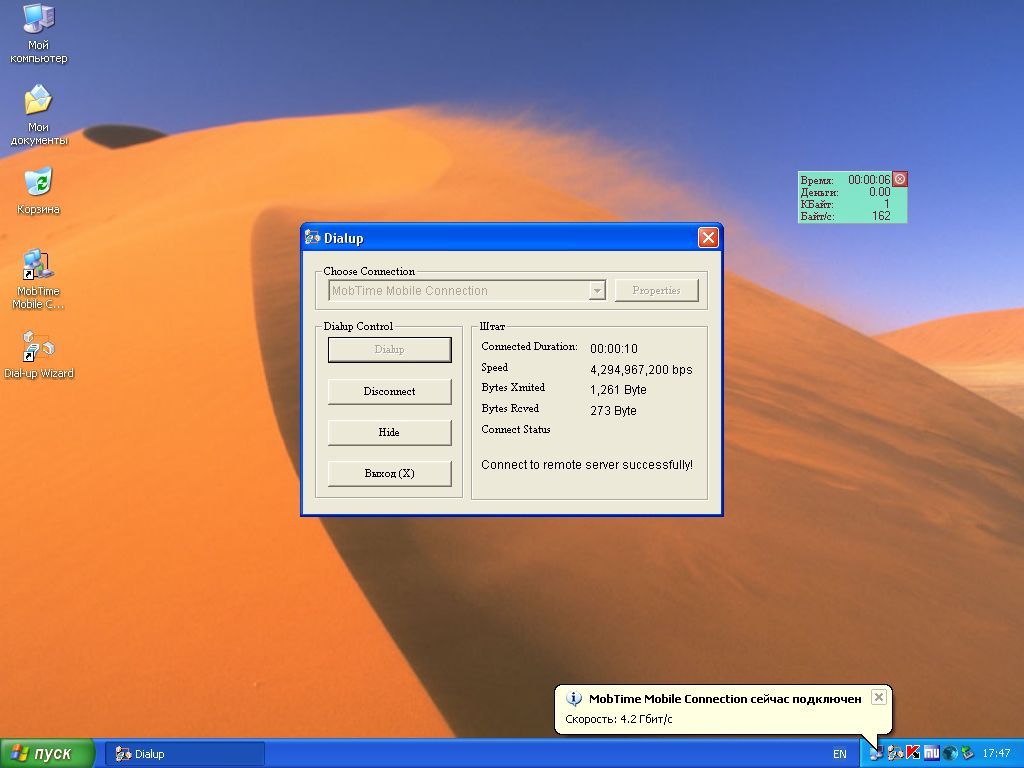Click the Байт/с value 162 in widget
The width and height of the screenshot is (1024, 768).
pos(881,216)
